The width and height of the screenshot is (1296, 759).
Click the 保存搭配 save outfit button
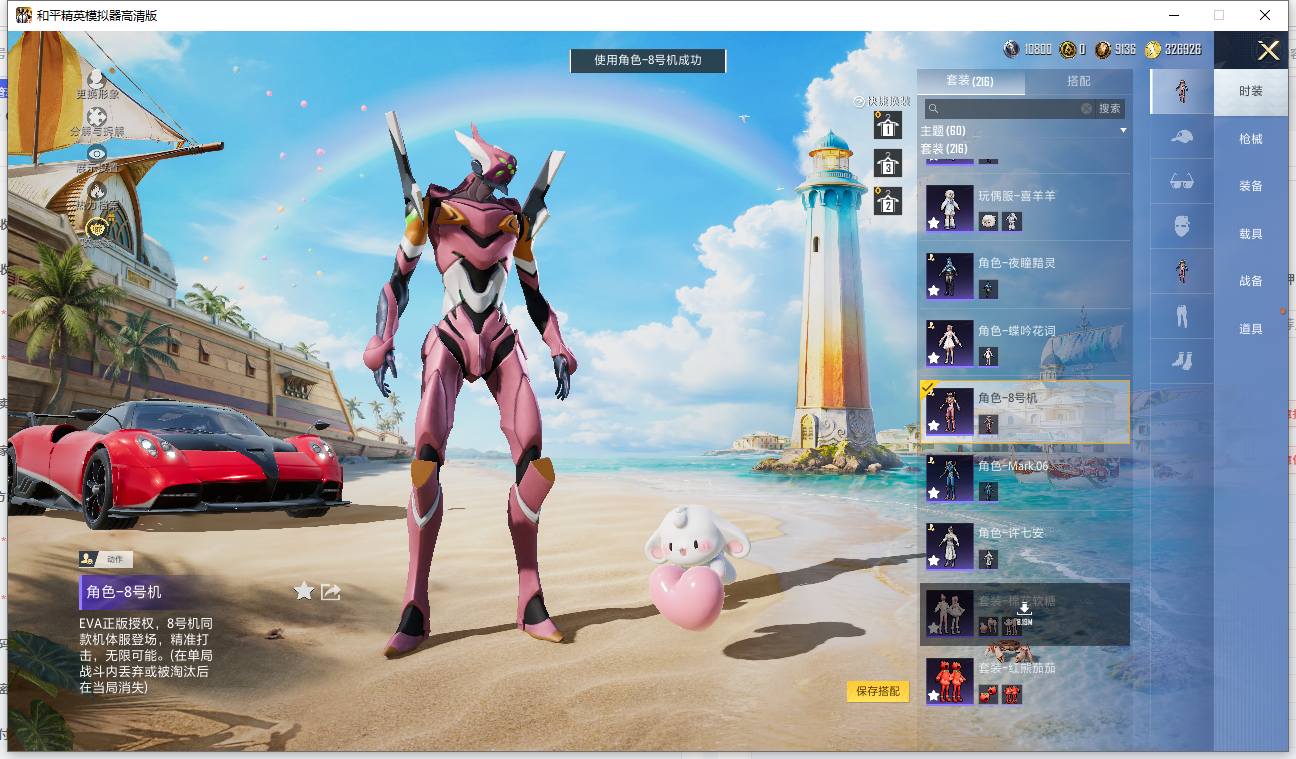tap(878, 691)
